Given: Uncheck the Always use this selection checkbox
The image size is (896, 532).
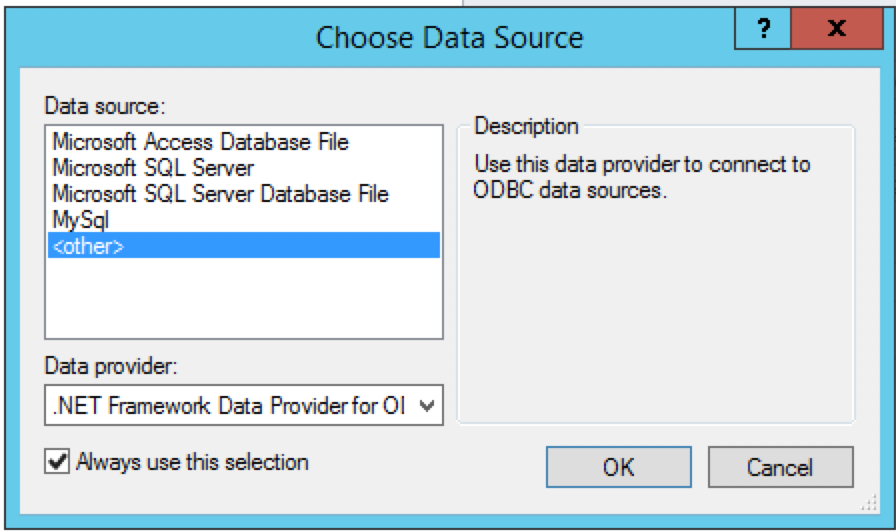Looking at the screenshot, I should 57,461.
